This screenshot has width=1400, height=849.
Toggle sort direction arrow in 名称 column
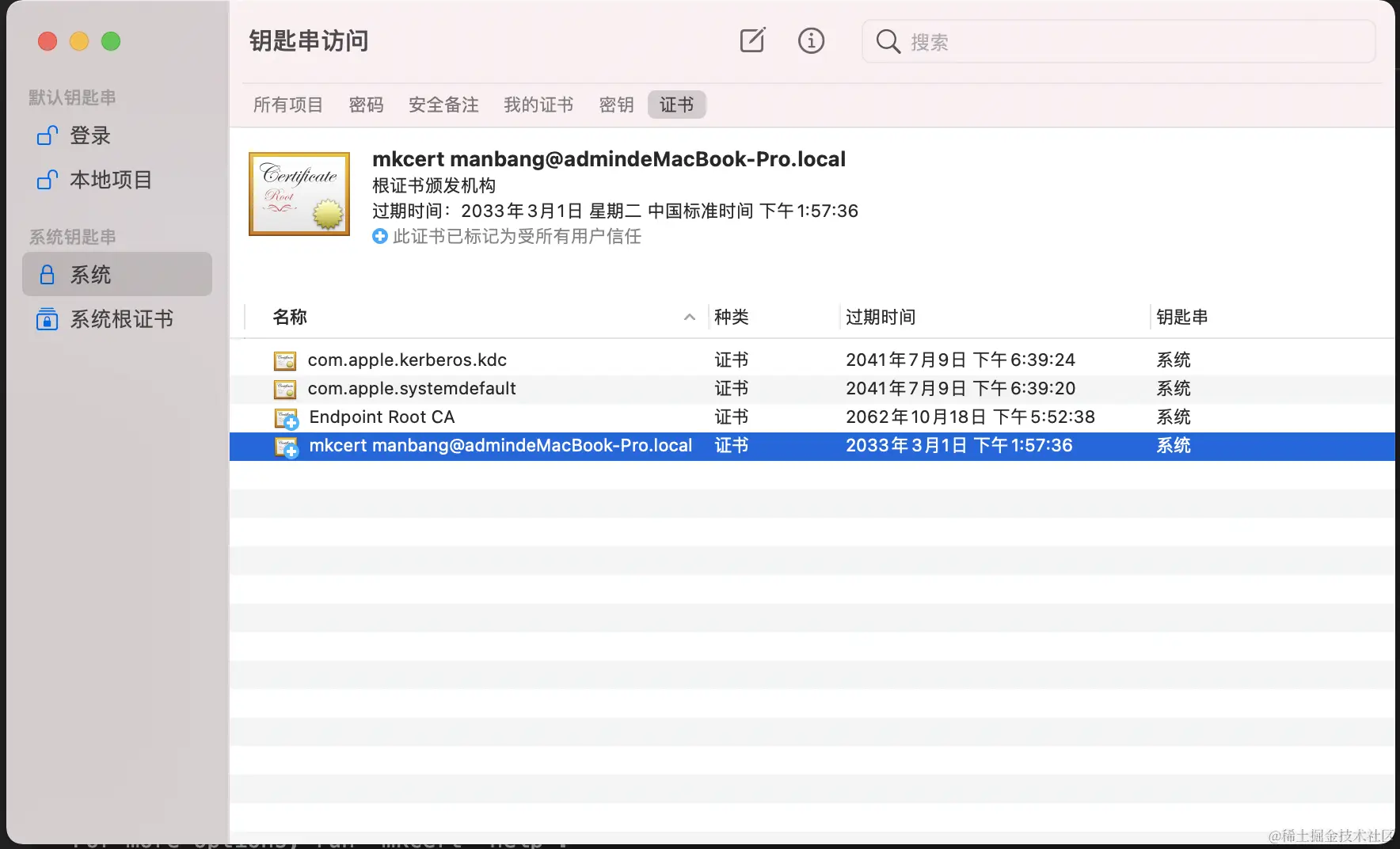pos(690,317)
